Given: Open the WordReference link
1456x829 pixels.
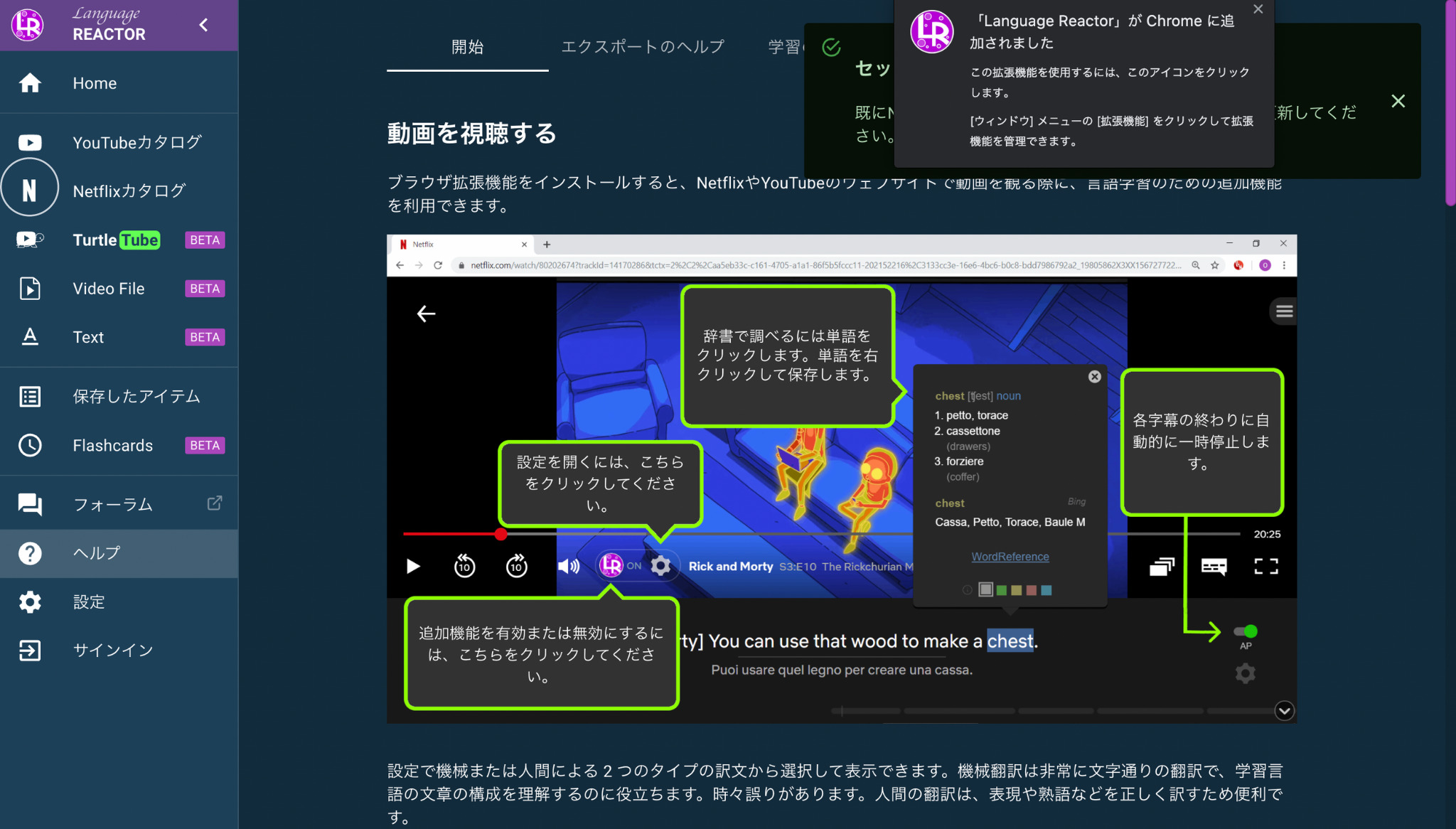Looking at the screenshot, I should 1010,557.
